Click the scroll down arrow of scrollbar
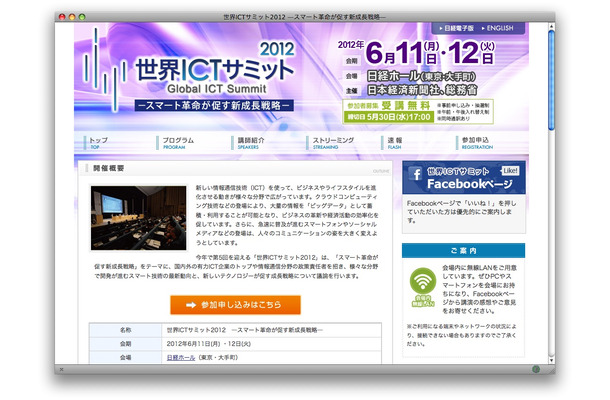 (x=551, y=360)
